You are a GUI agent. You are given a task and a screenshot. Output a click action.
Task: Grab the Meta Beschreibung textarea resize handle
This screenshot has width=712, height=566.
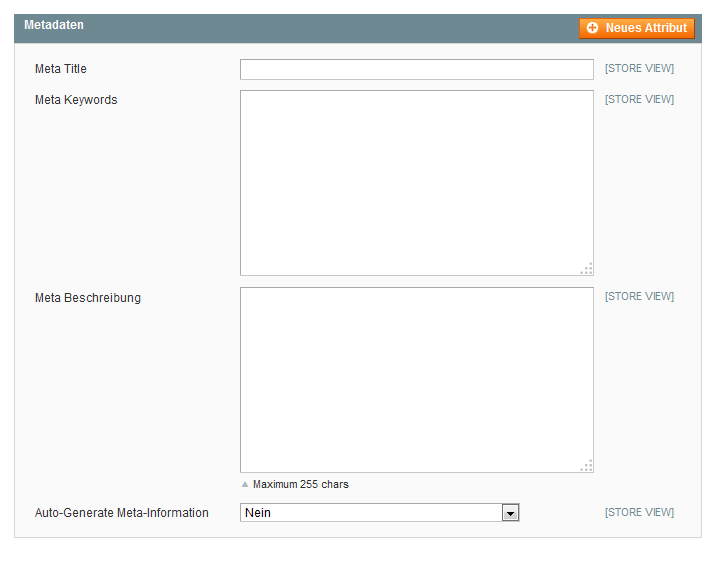click(587, 466)
